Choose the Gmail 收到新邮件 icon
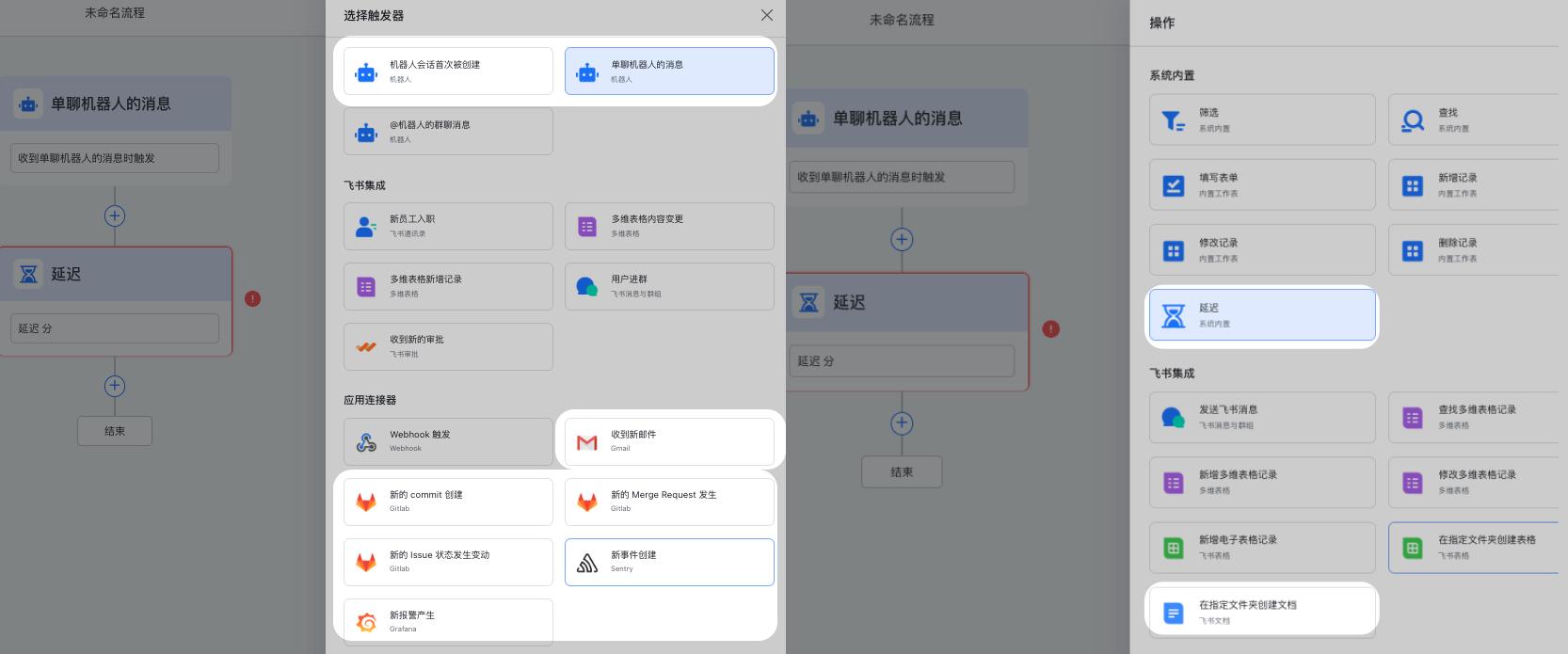 (587, 441)
